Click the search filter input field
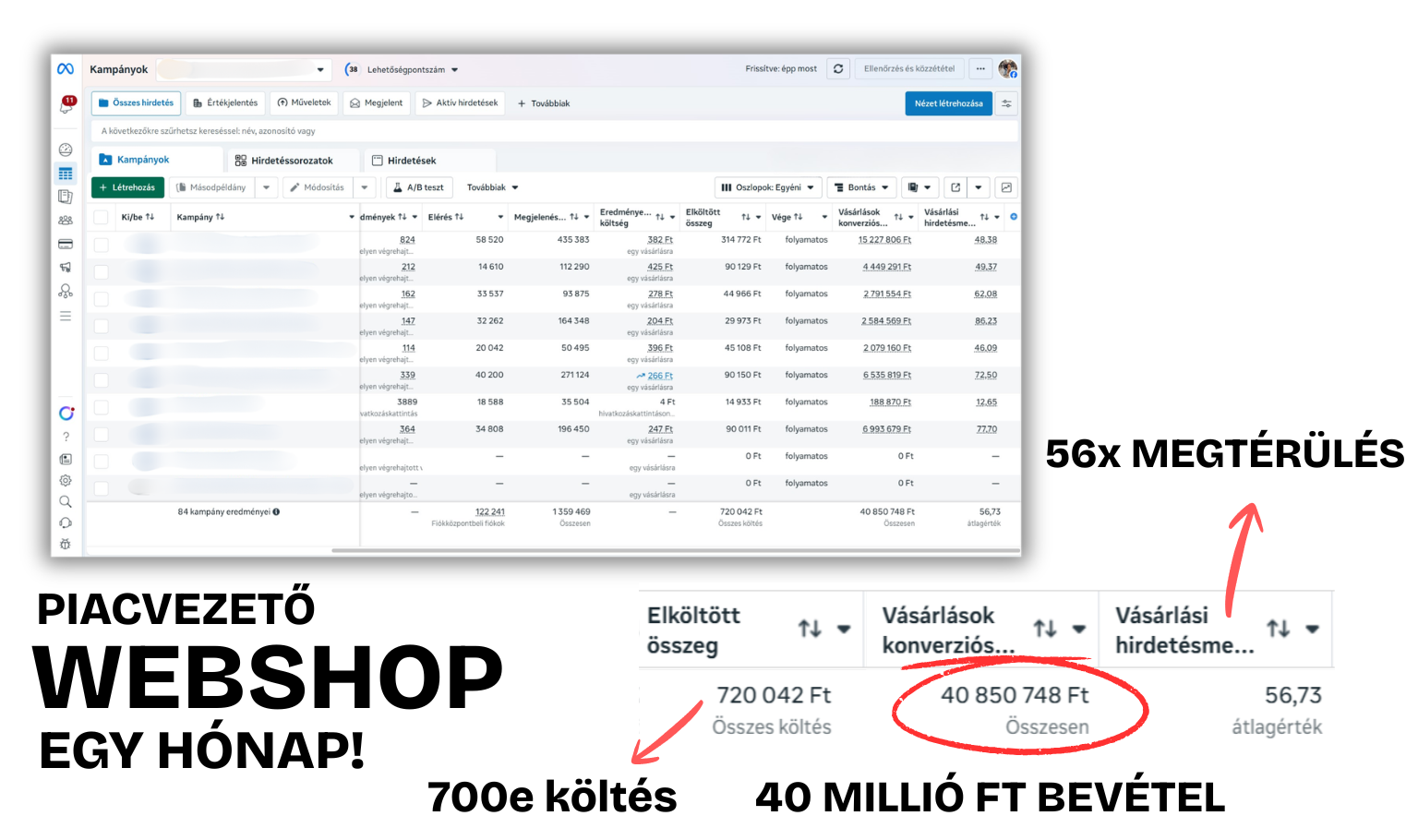The height and width of the screenshot is (840, 1418). 554,131
